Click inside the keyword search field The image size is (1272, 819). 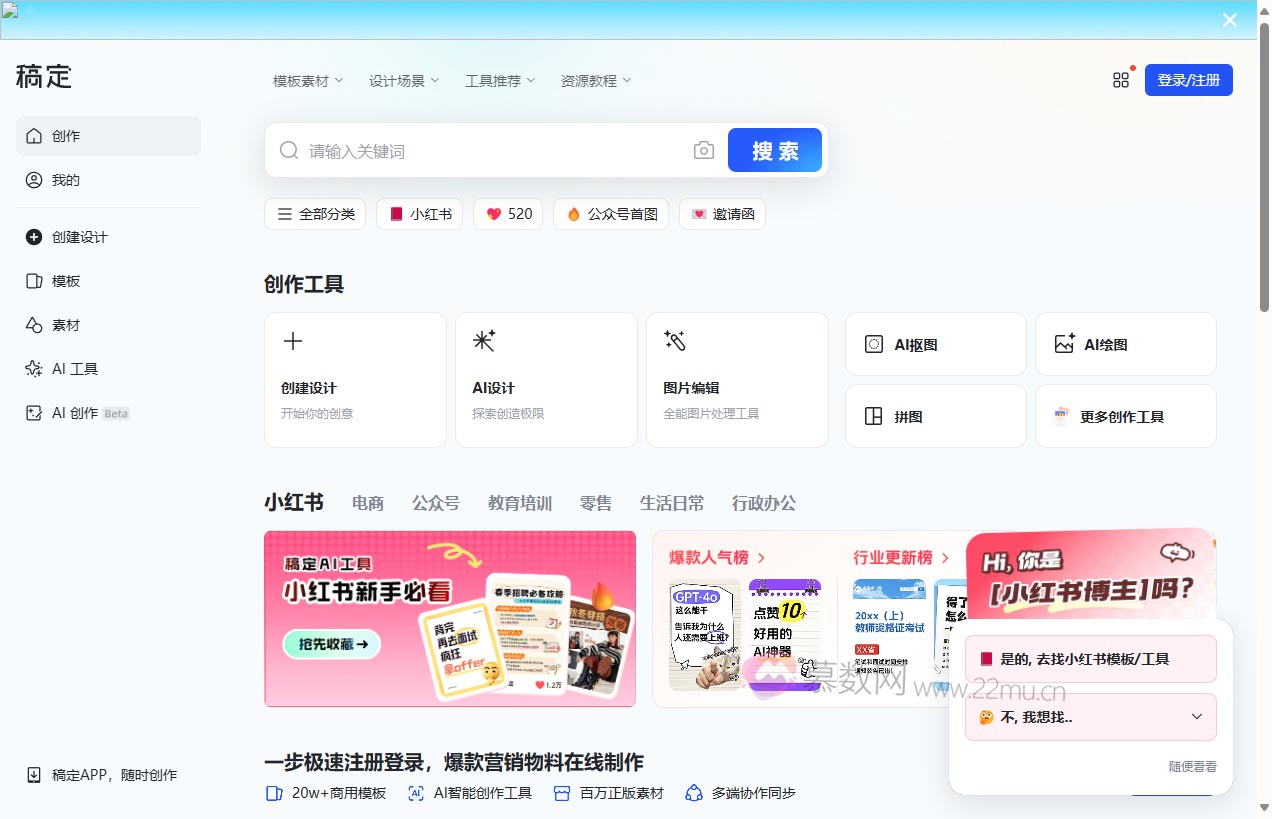(450, 149)
